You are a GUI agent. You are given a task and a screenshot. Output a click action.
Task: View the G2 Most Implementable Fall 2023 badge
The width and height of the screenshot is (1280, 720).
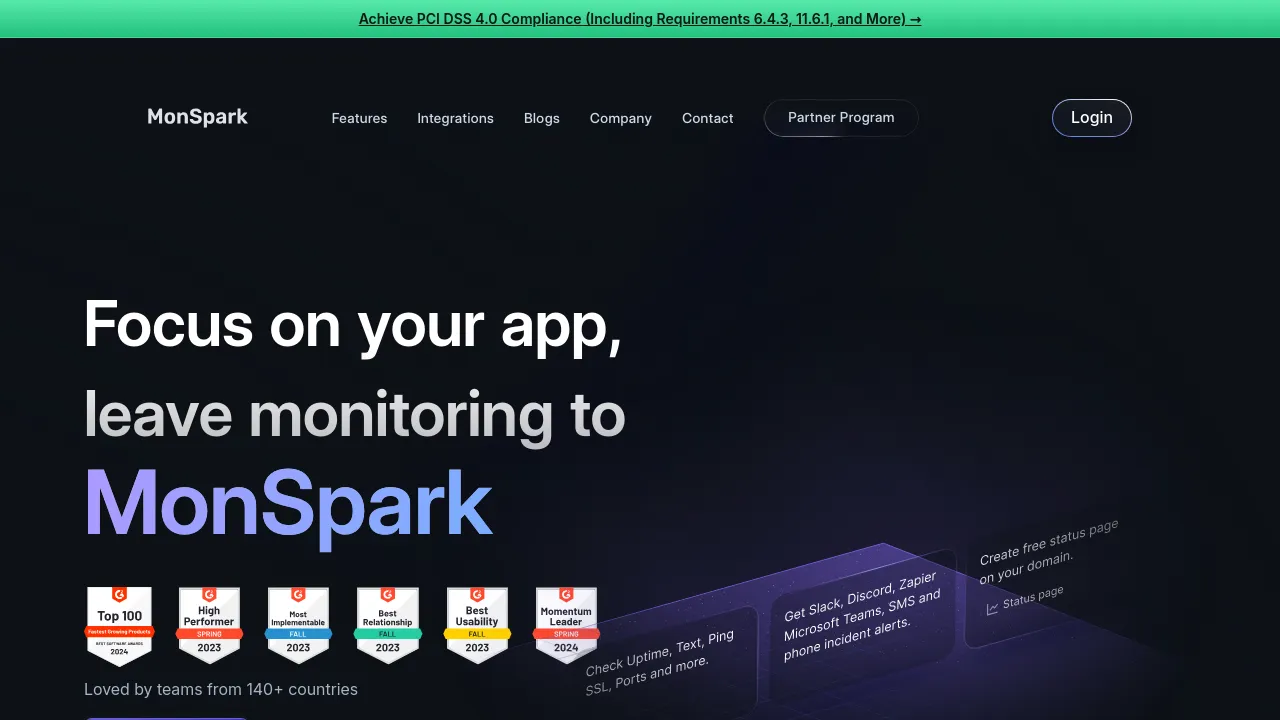click(x=298, y=625)
